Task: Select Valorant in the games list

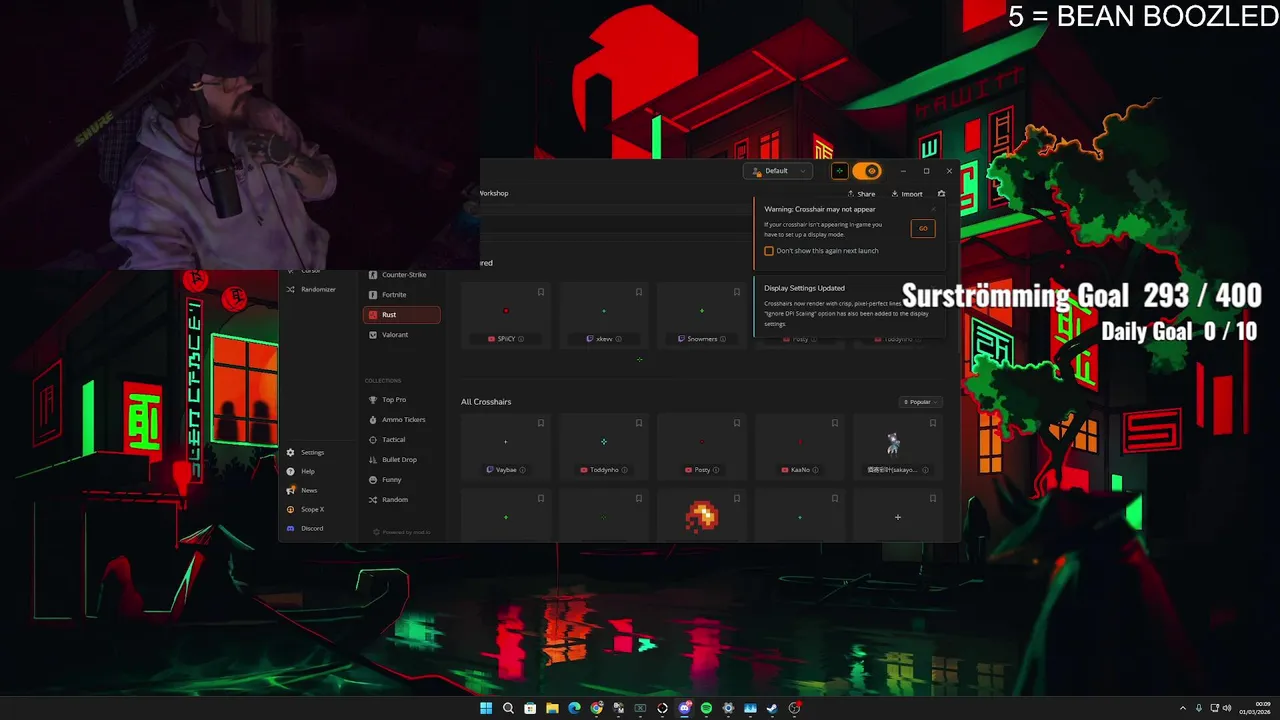Action: [401, 335]
